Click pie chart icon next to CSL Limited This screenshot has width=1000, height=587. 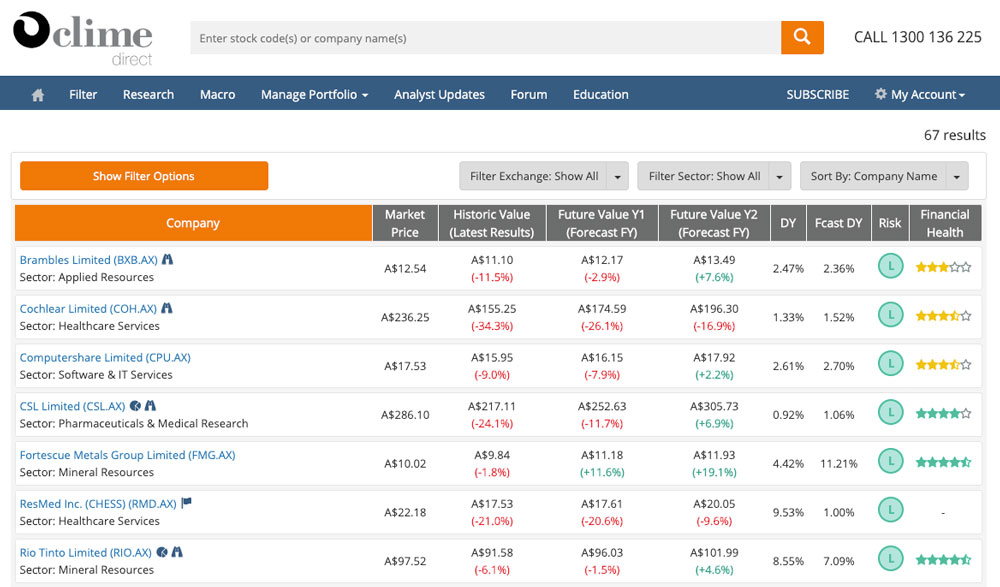click(135, 406)
